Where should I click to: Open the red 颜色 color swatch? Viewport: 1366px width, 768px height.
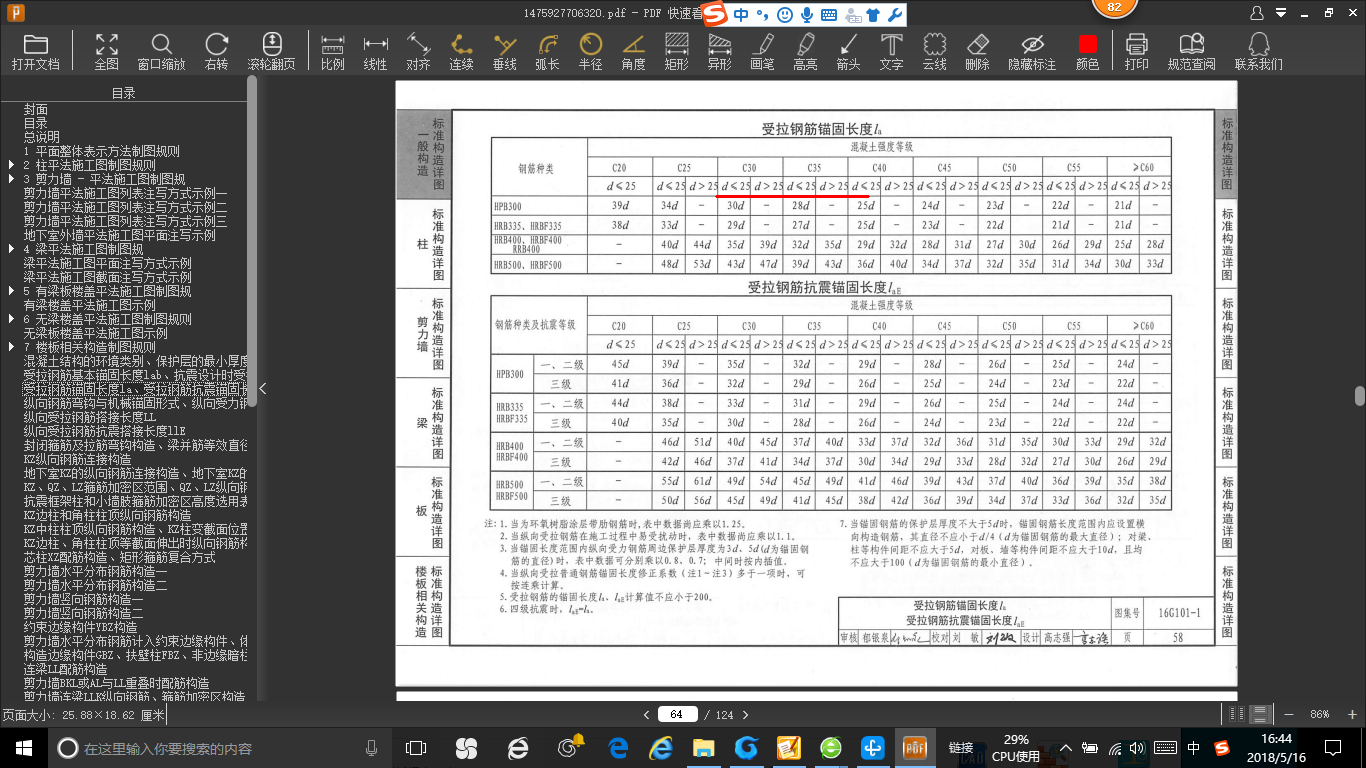tap(1088, 51)
